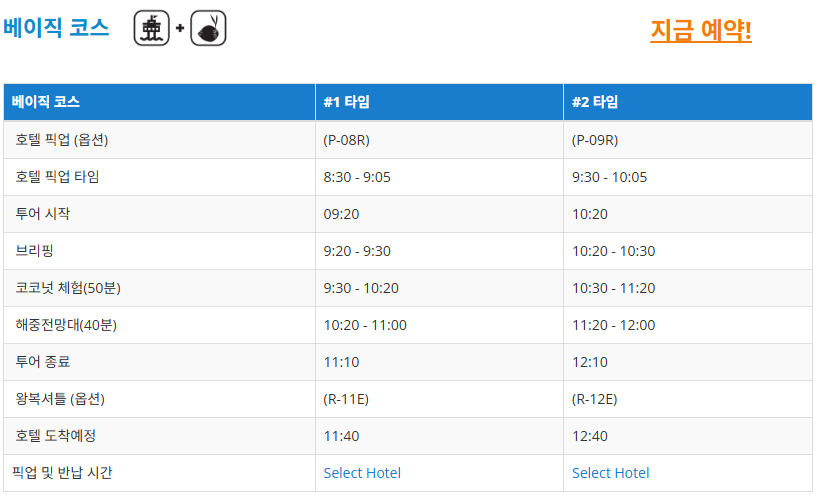Click the 베이직 코스 page heading
816x497 pixels.
(x=56, y=28)
